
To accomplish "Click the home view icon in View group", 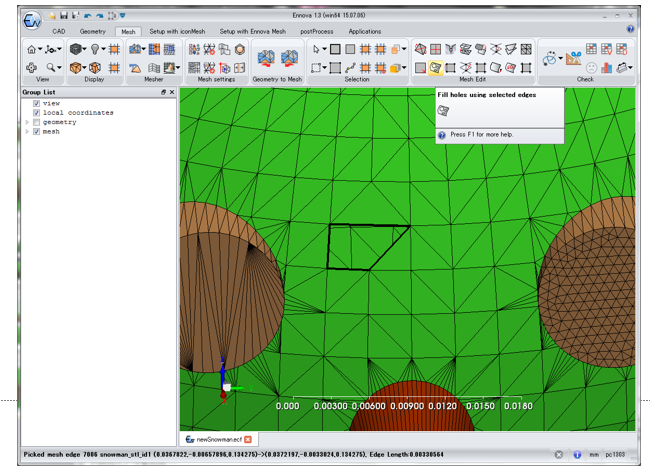I will tap(32, 49).
